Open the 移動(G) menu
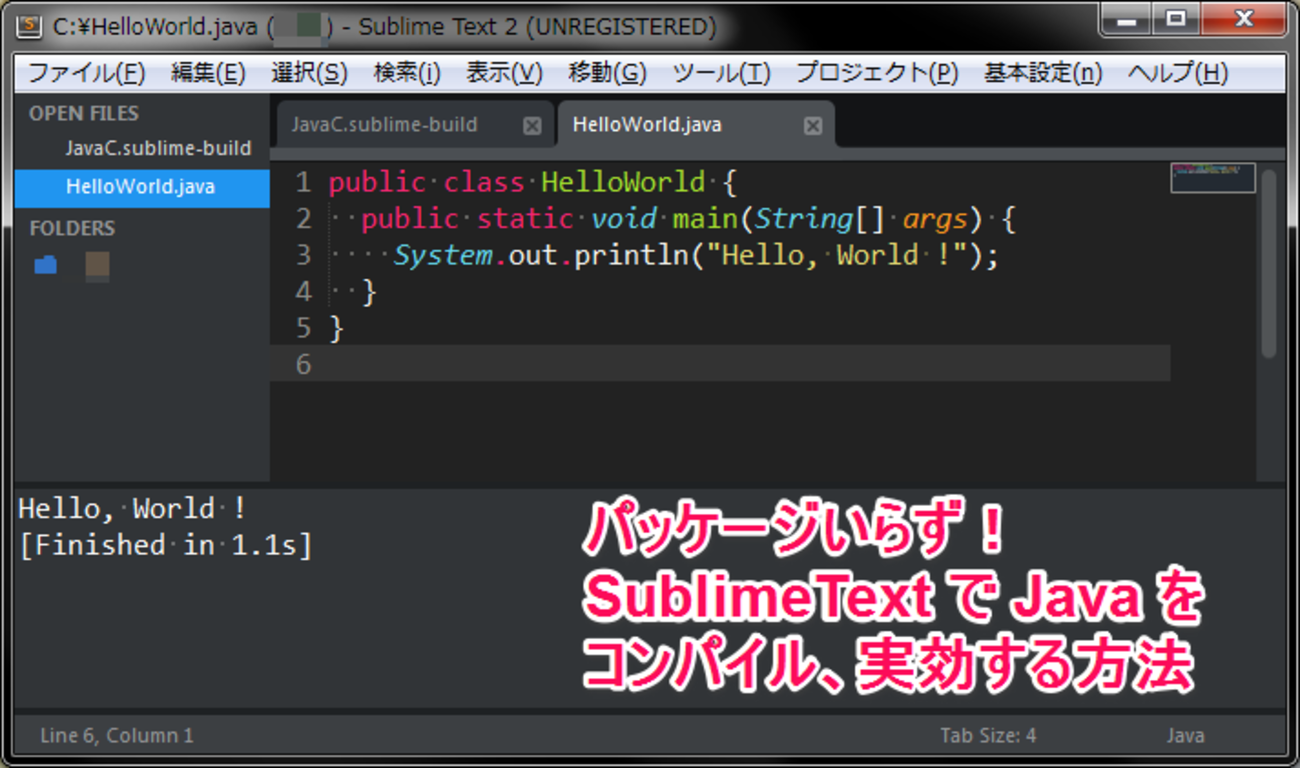The image size is (1300, 768). point(607,73)
